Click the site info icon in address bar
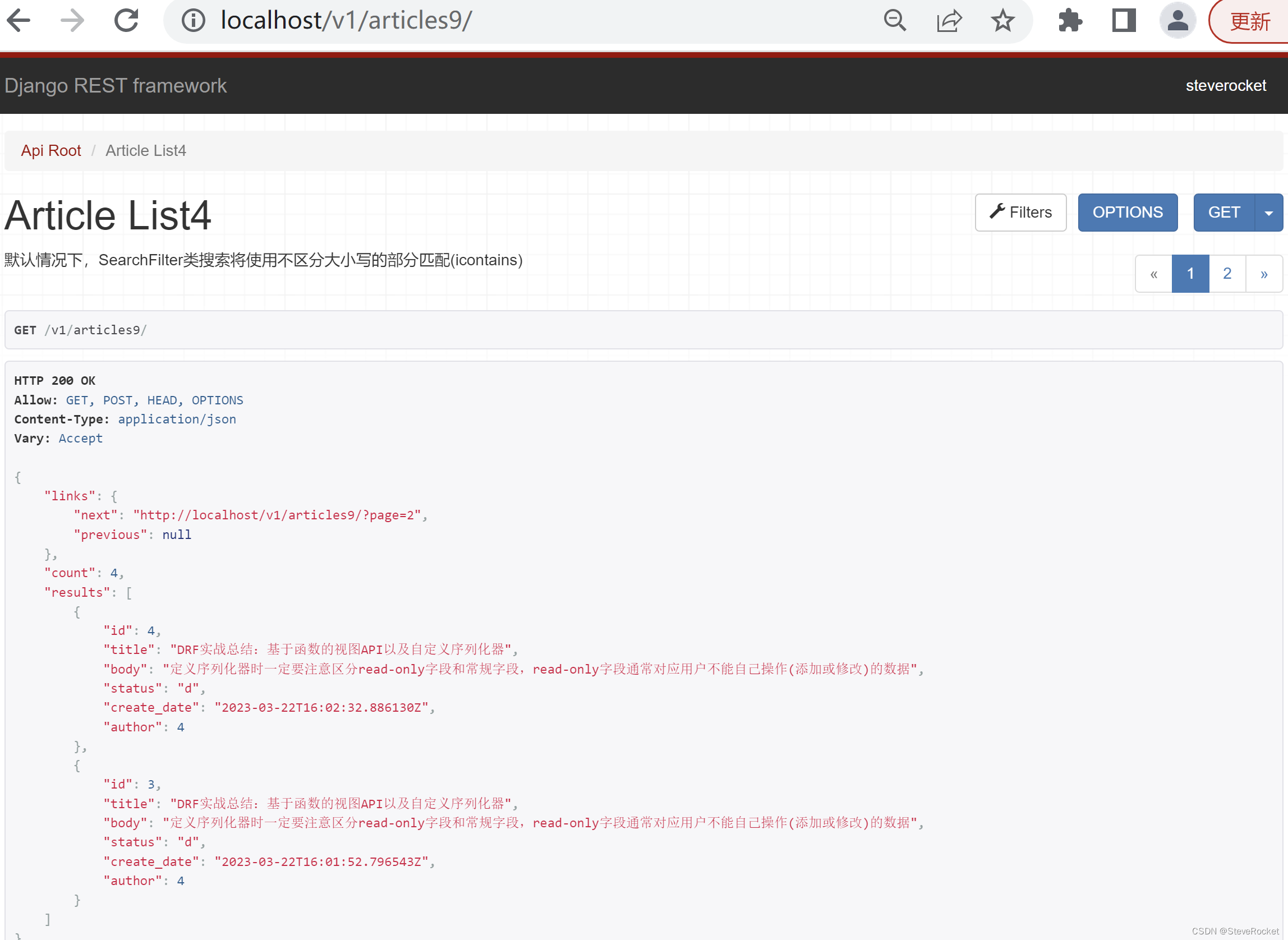 [x=194, y=21]
